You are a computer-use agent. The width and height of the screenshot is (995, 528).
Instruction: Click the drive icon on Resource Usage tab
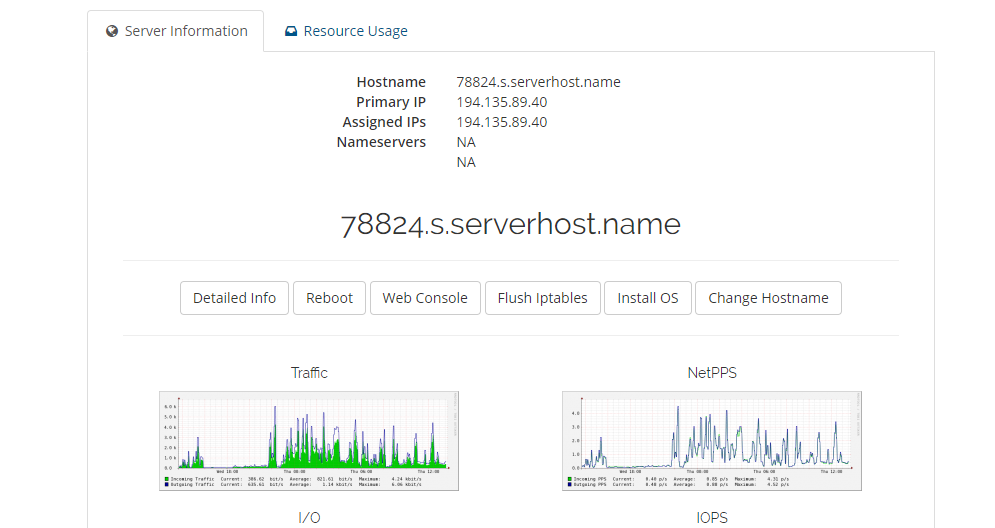coord(291,31)
